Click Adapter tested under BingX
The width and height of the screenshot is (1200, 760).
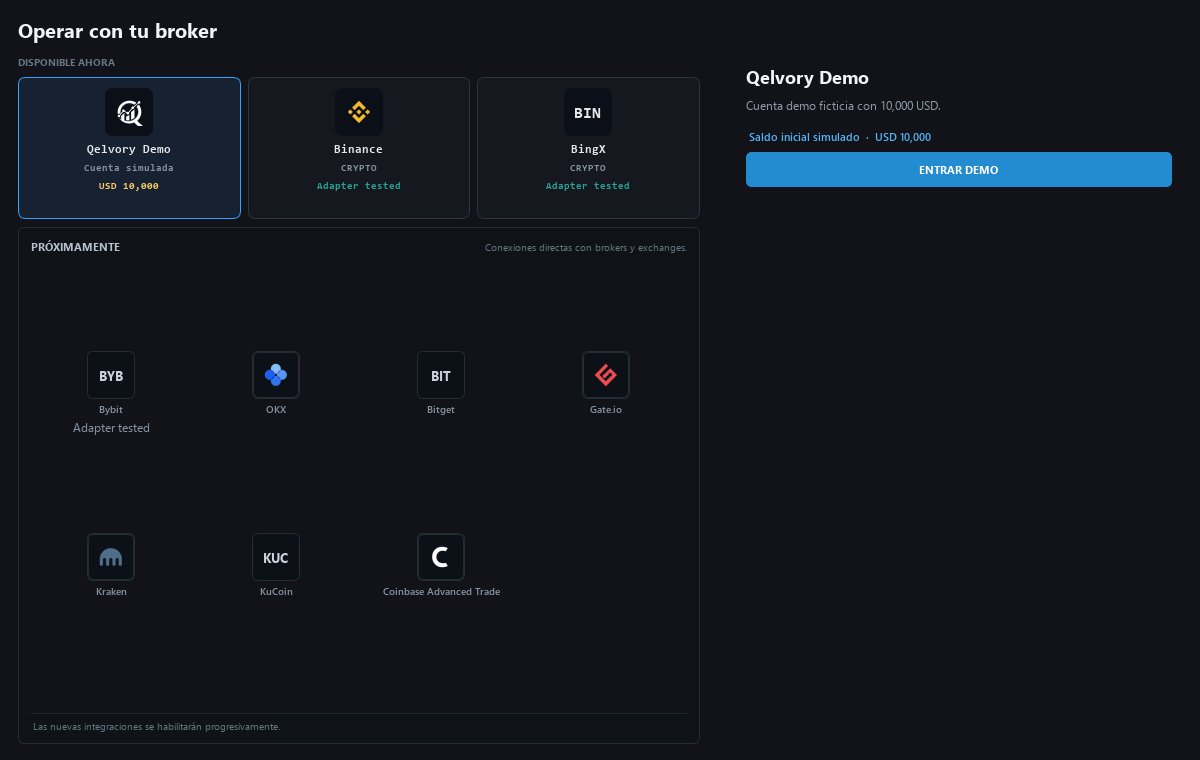click(x=588, y=186)
